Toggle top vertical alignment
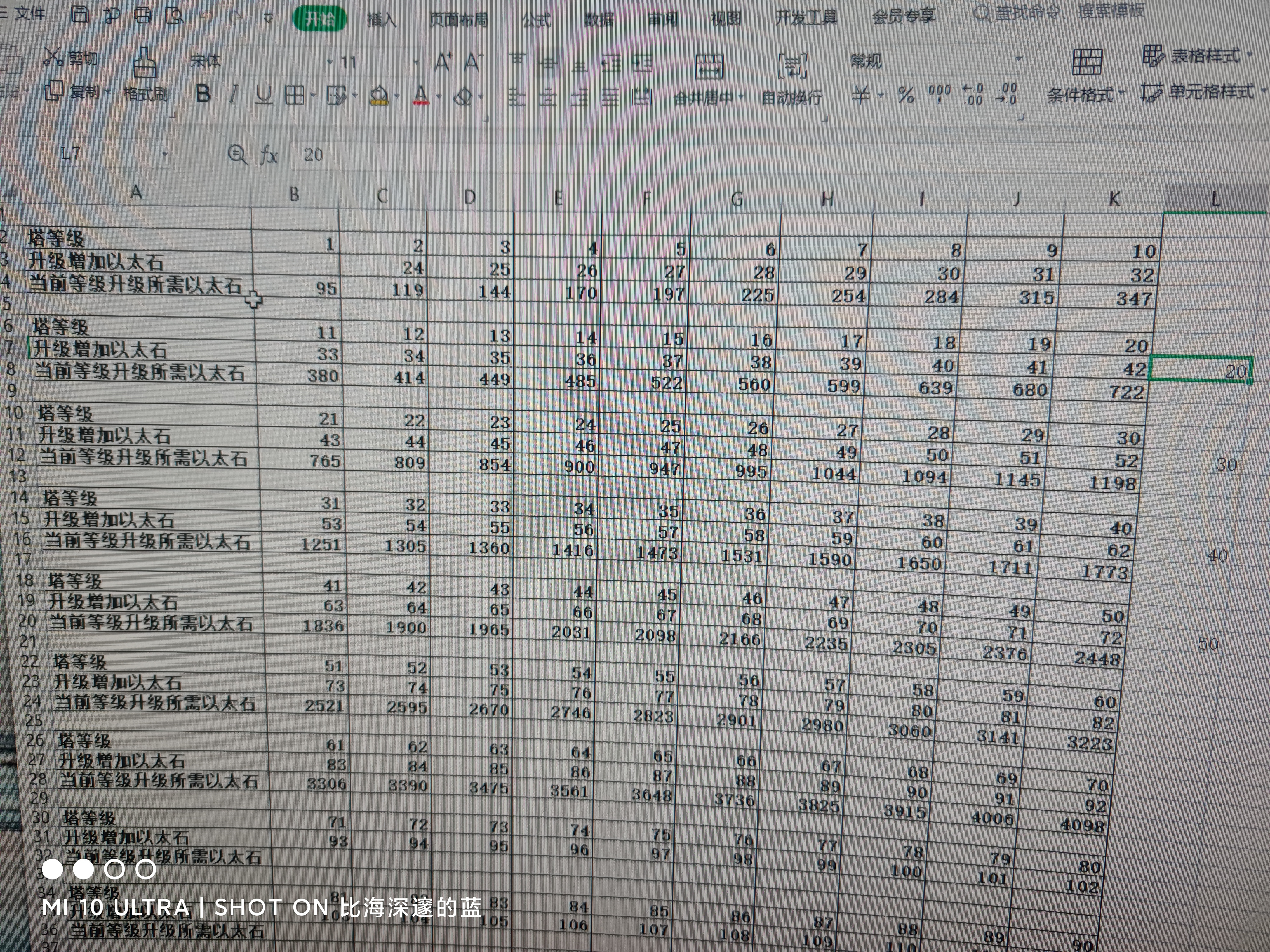This screenshot has height=952, width=1270. pos(517,61)
